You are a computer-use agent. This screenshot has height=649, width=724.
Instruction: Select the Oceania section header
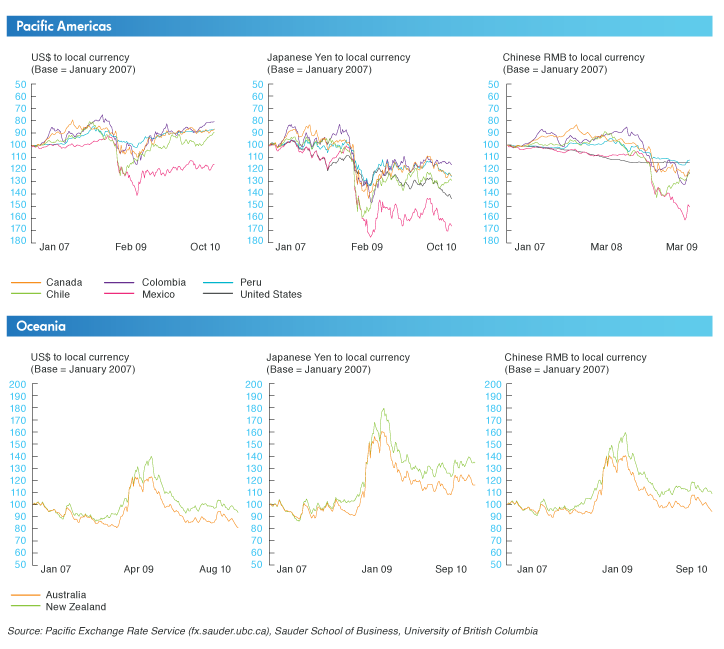point(40,326)
